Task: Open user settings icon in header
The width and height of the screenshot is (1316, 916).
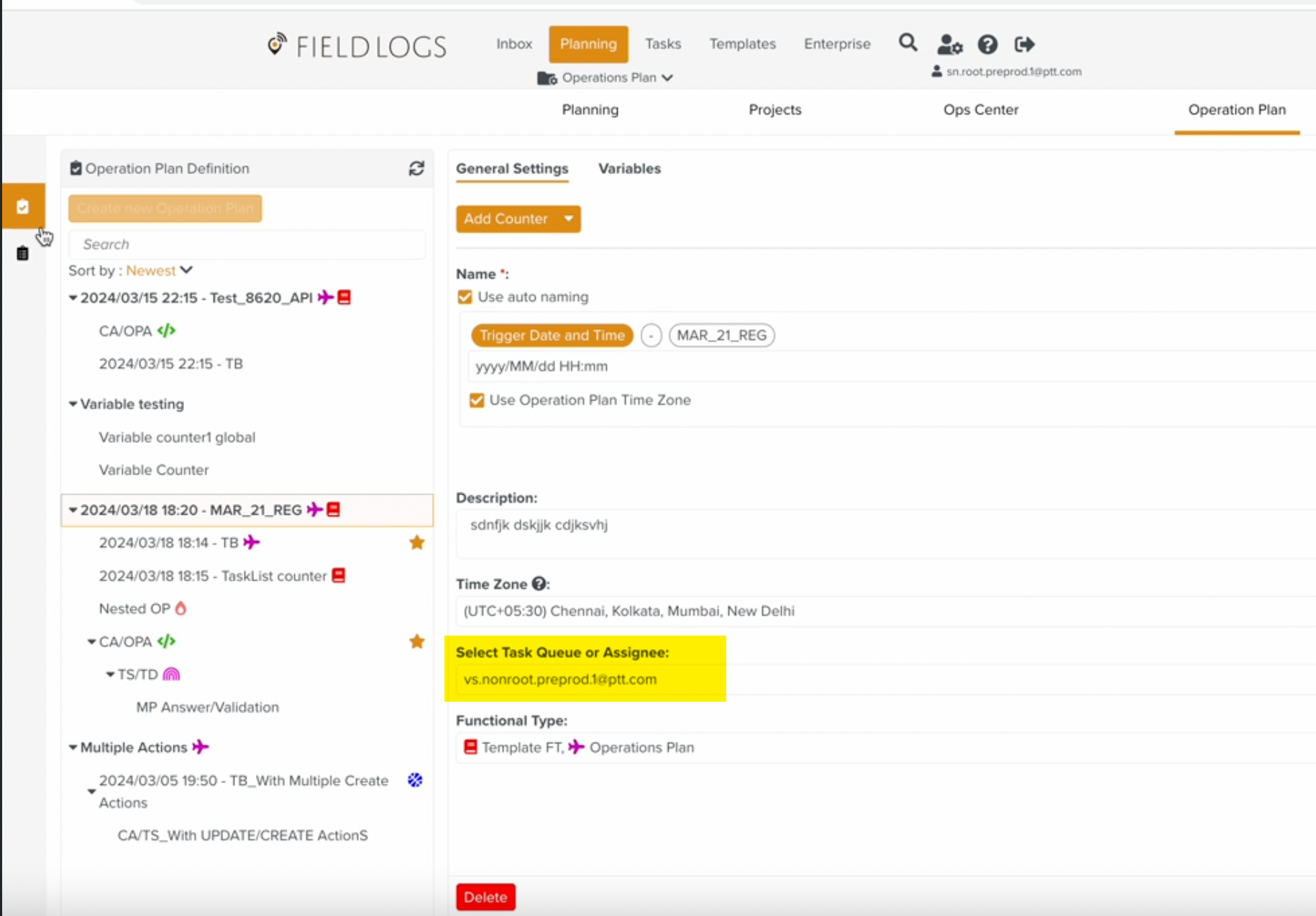Action: [x=949, y=45]
